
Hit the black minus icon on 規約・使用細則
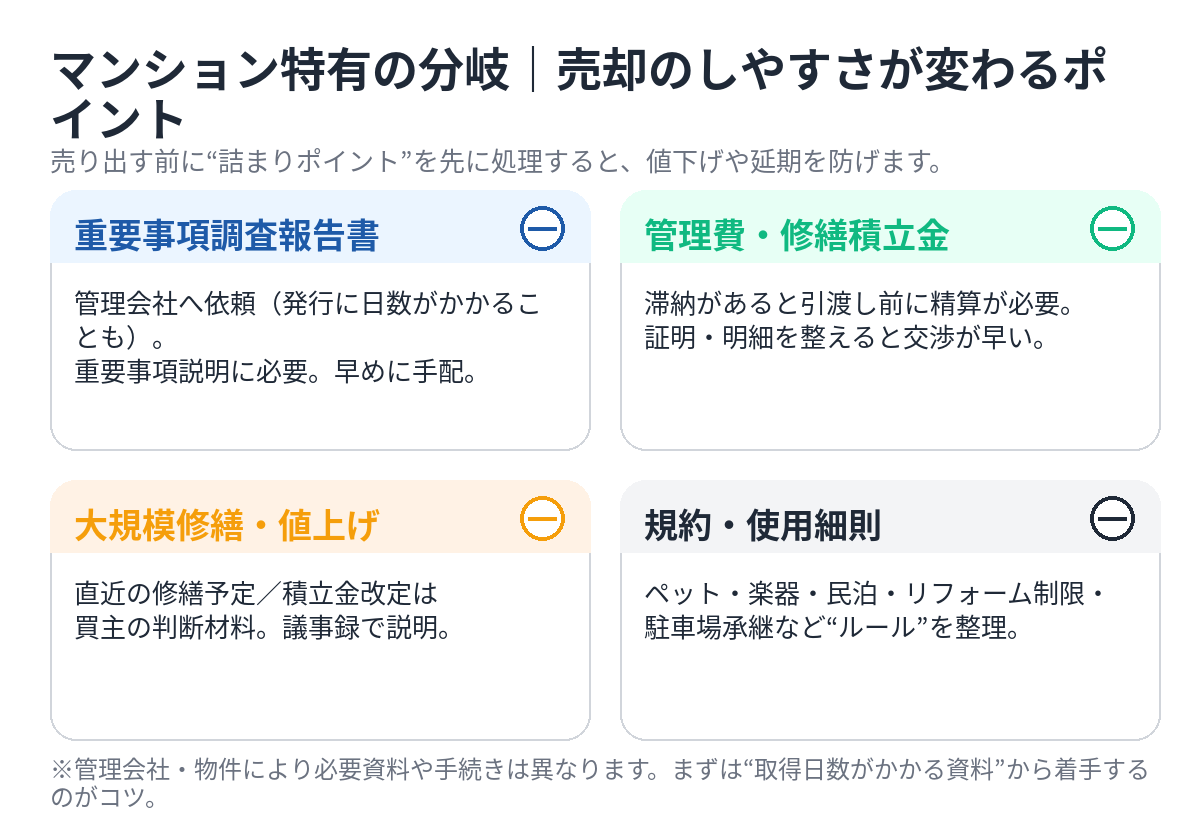pos(1112,519)
